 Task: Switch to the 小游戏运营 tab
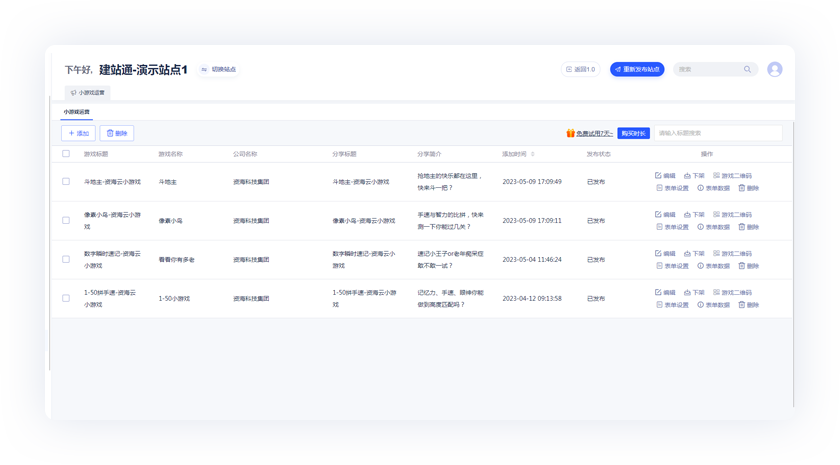(x=76, y=112)
